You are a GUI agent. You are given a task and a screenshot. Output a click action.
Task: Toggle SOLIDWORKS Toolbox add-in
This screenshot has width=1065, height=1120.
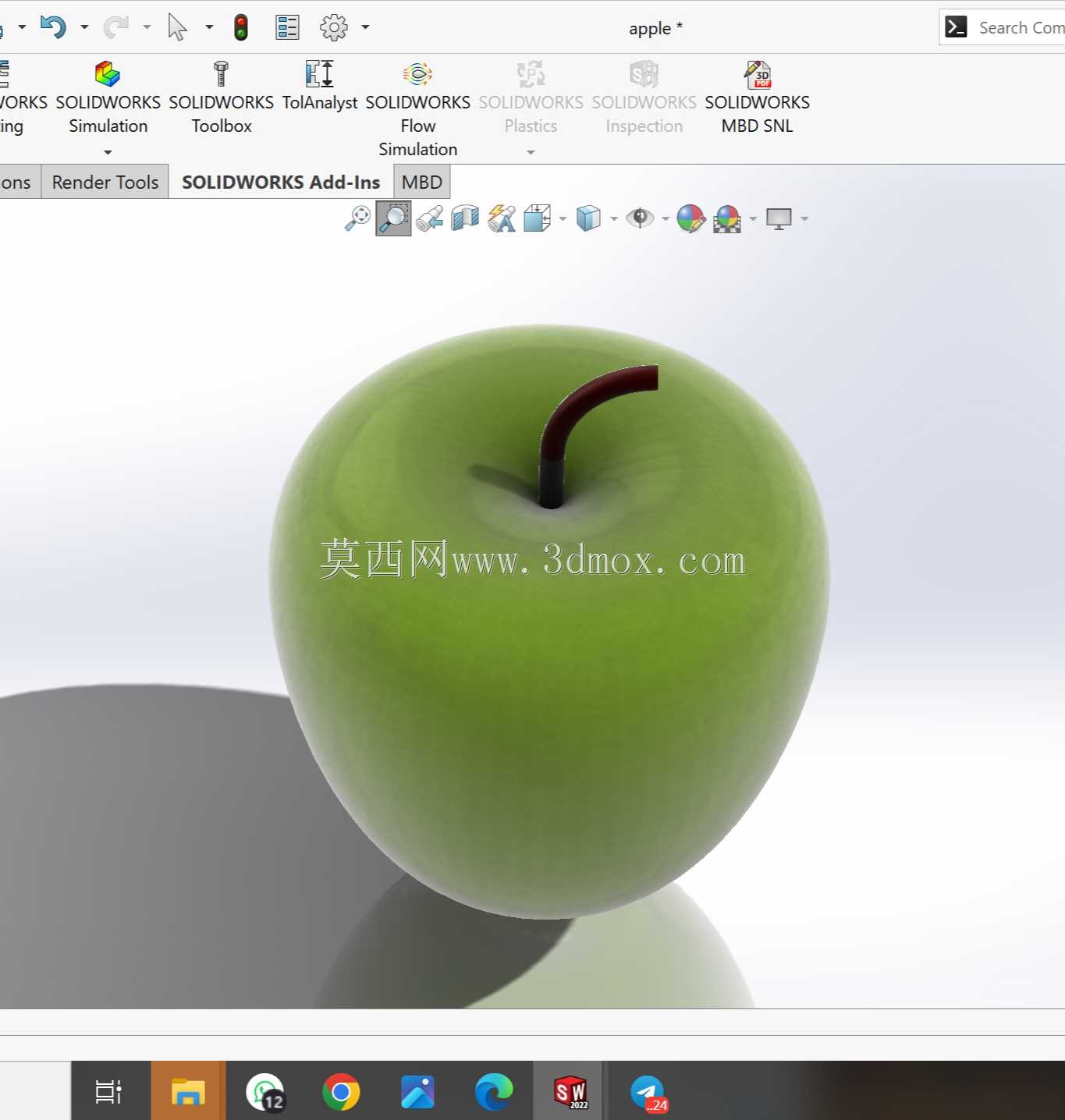[x=222, y=98]
